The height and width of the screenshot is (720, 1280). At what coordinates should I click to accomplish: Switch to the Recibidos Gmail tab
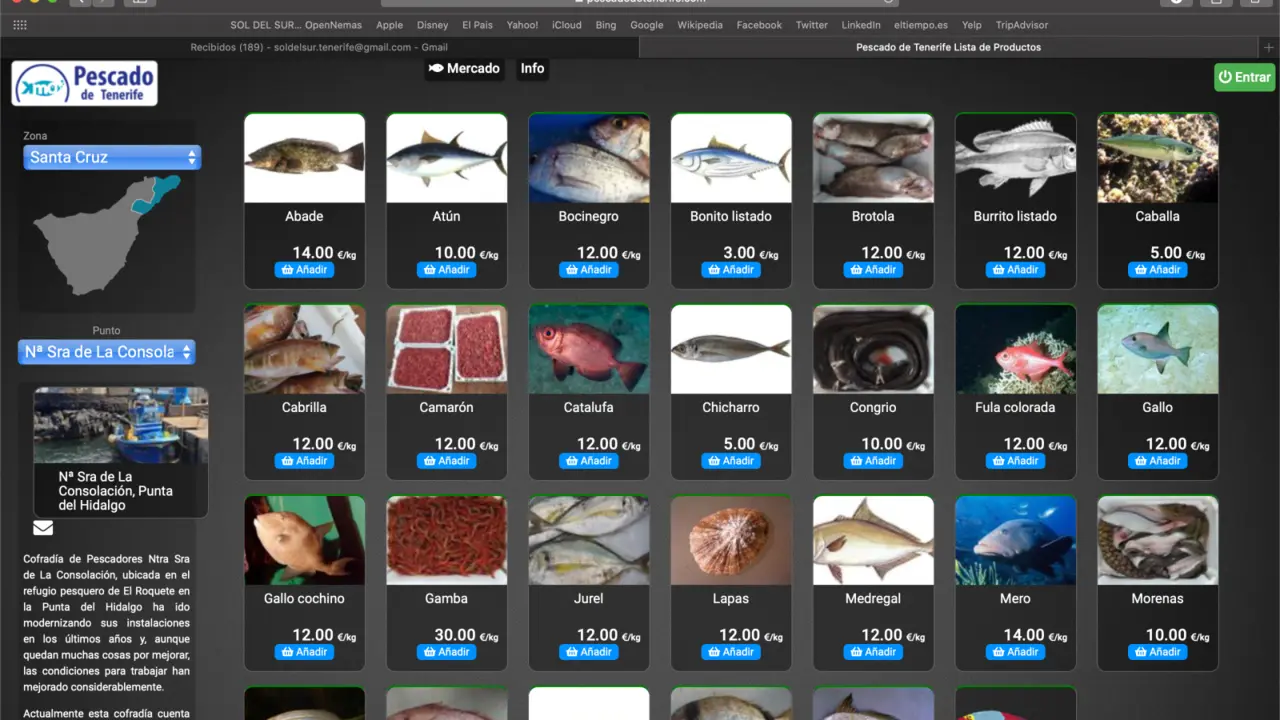[x=319, y=47]
